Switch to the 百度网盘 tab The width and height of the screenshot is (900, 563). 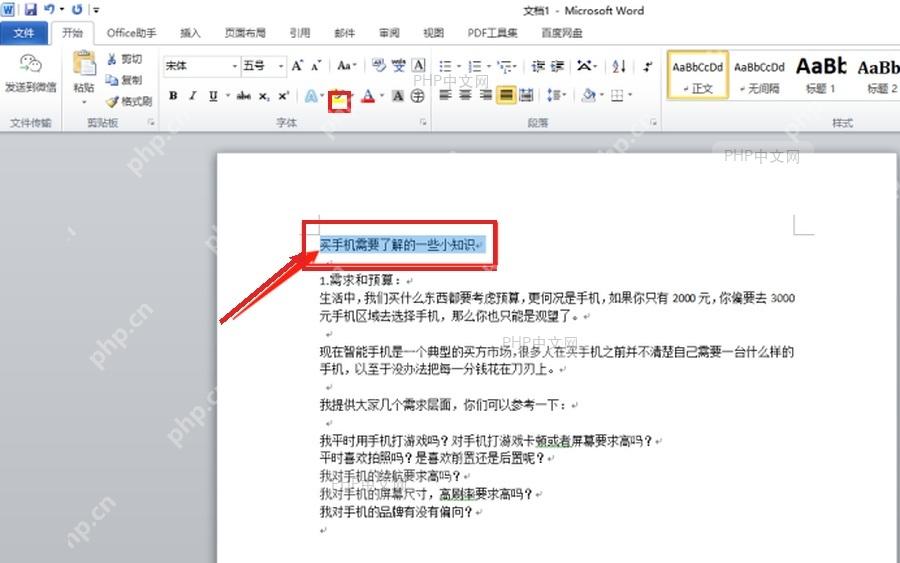click(562, 33)
